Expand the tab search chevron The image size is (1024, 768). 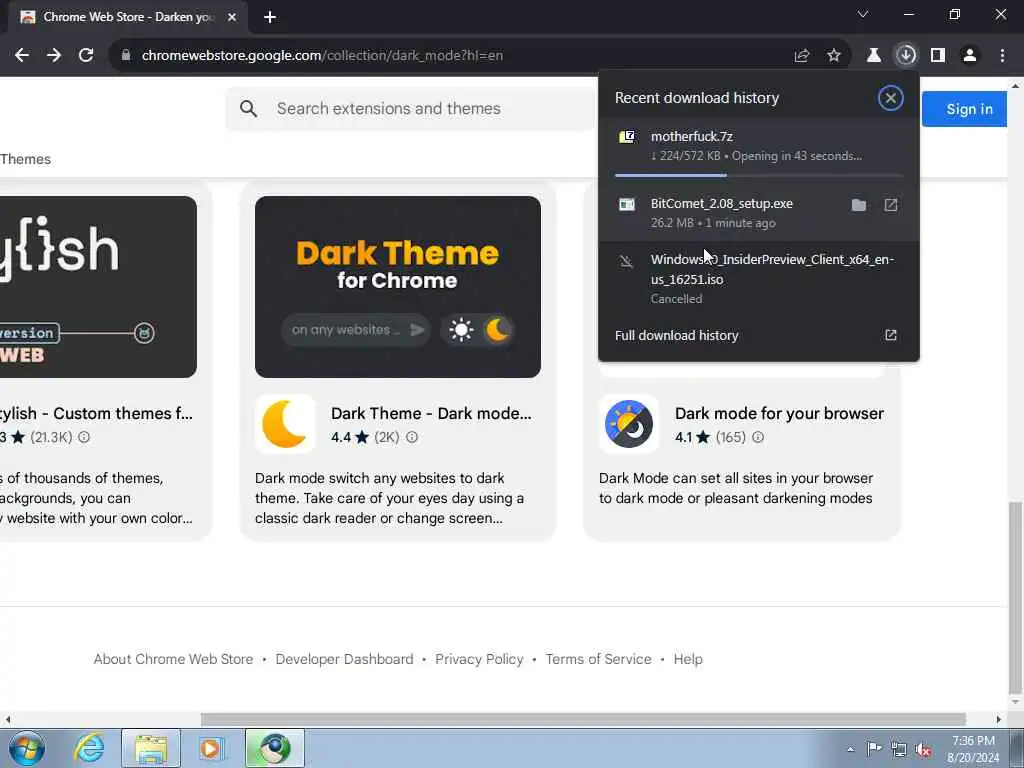tap(863, 14)
